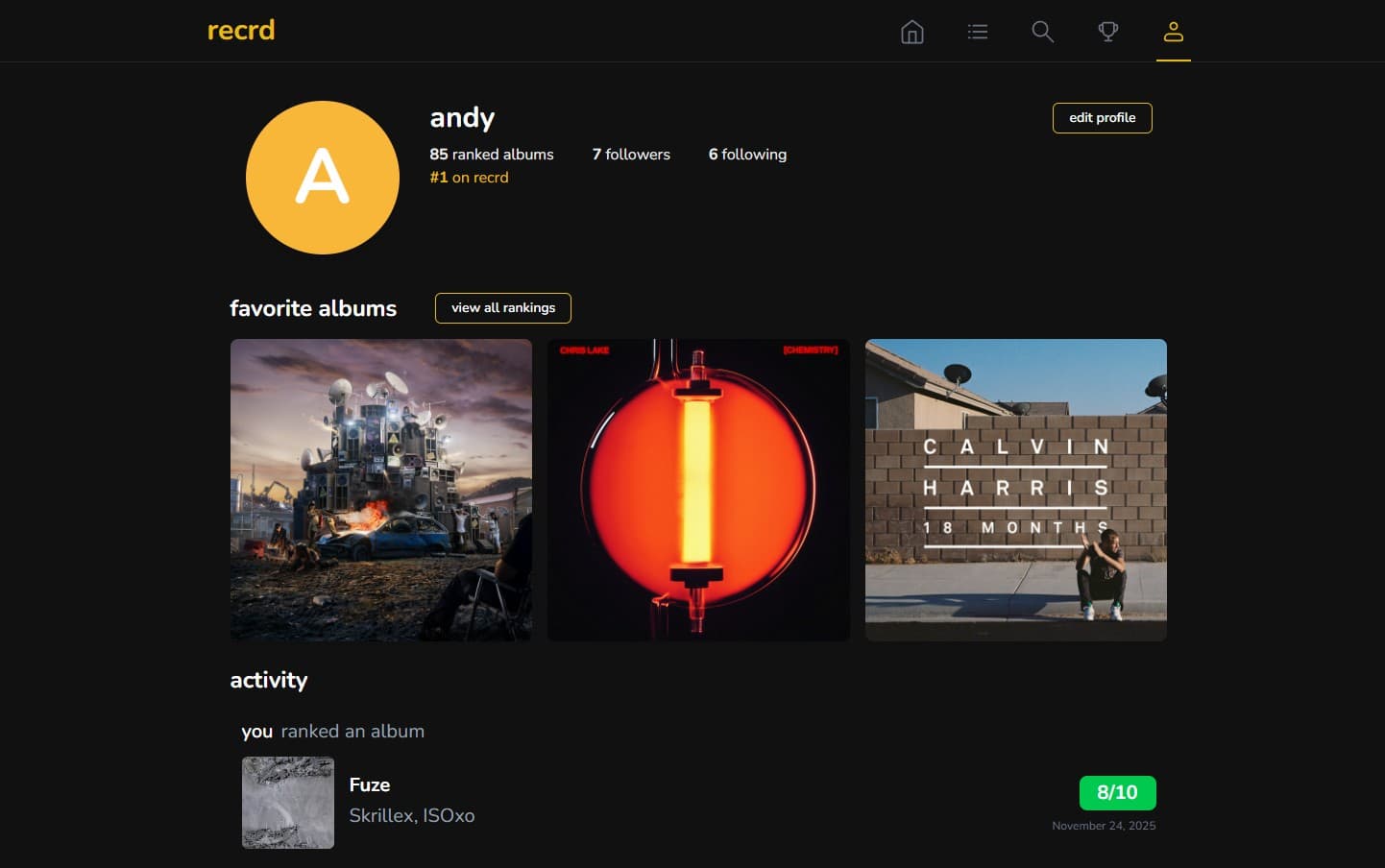The height and width of the screenshot is (868, 1385).
Task: Click the #1 on recrd rank
Action: point(469,178)
